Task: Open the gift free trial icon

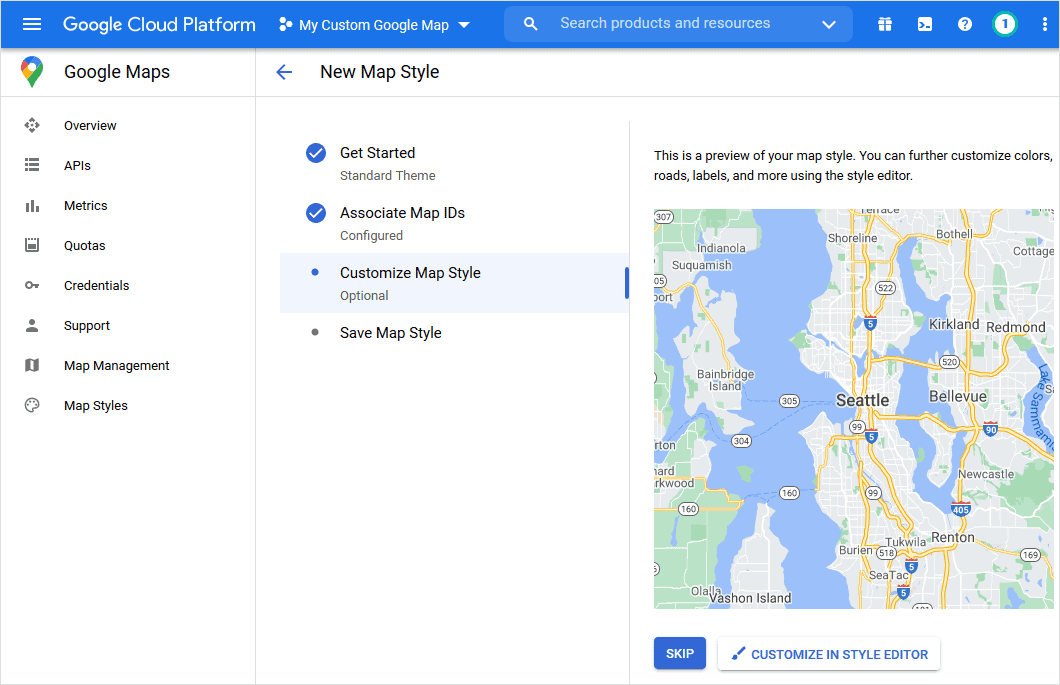Action: pyautogui.click(x=885, y=24)
